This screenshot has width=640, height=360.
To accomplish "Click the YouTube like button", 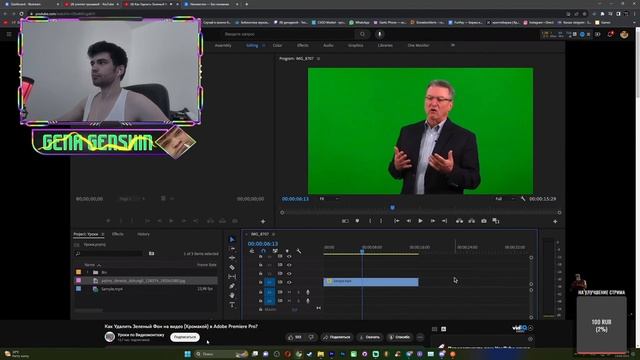I will (x=295, y=337).
